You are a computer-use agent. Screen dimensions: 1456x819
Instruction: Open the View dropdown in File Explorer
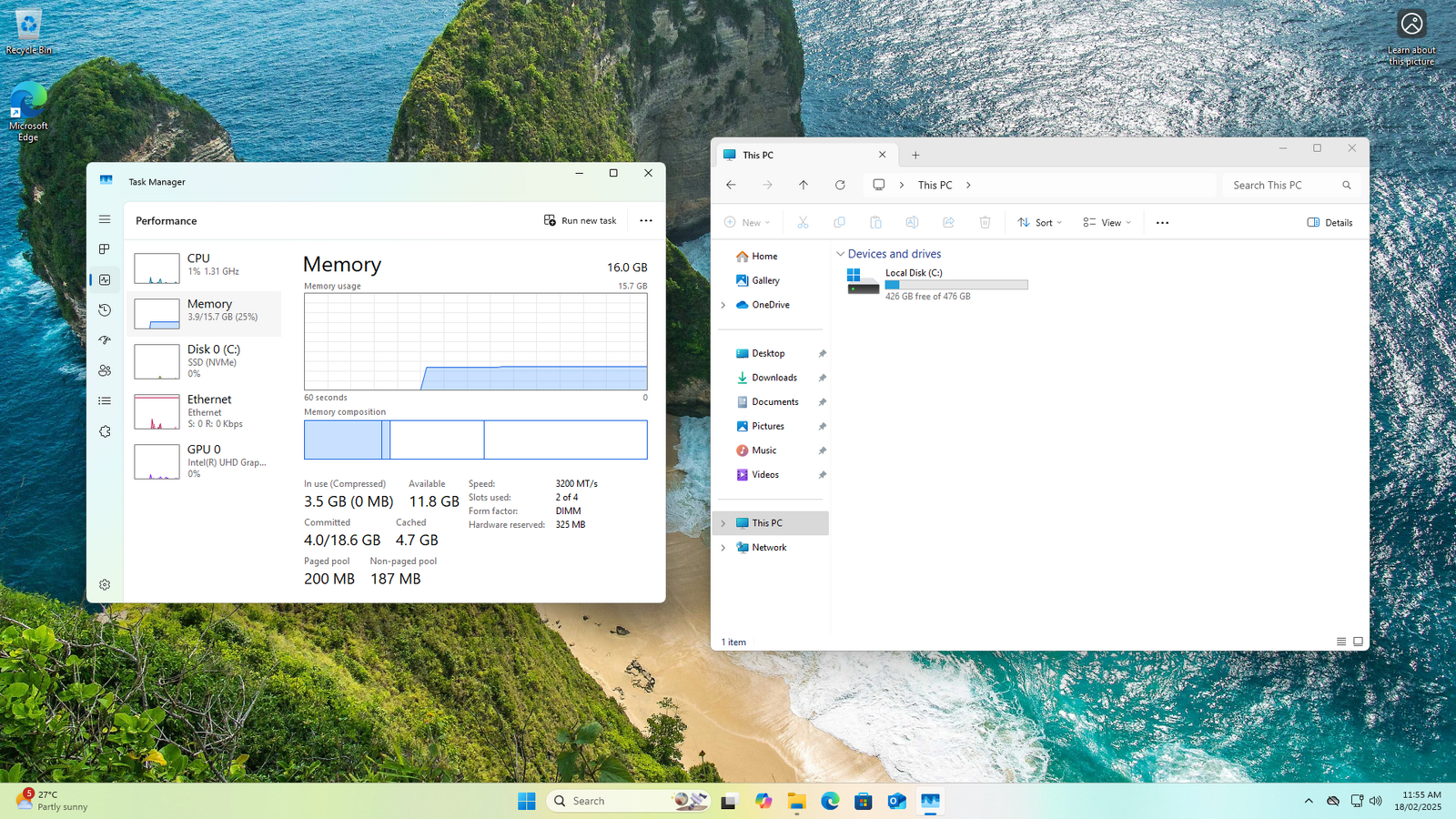[1107, 222]
